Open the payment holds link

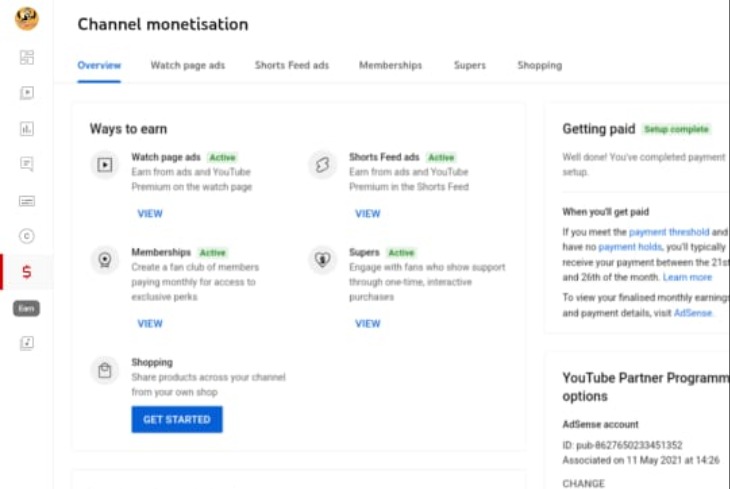coord(630,247)
